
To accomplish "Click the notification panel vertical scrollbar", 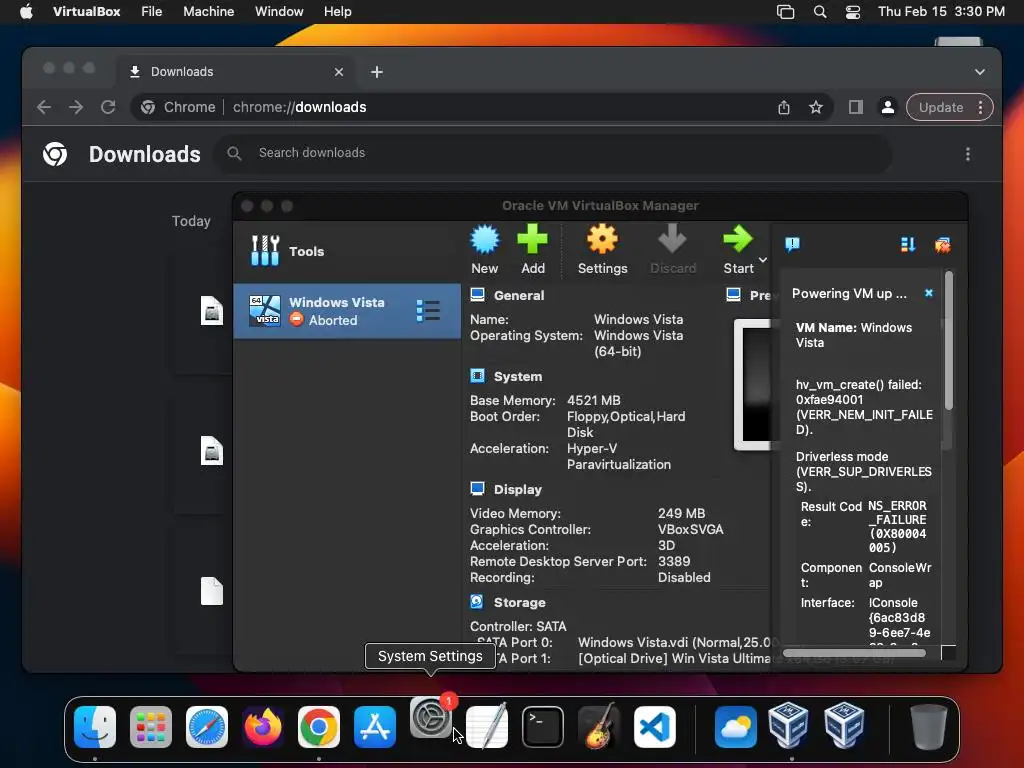I will [949, 341].
